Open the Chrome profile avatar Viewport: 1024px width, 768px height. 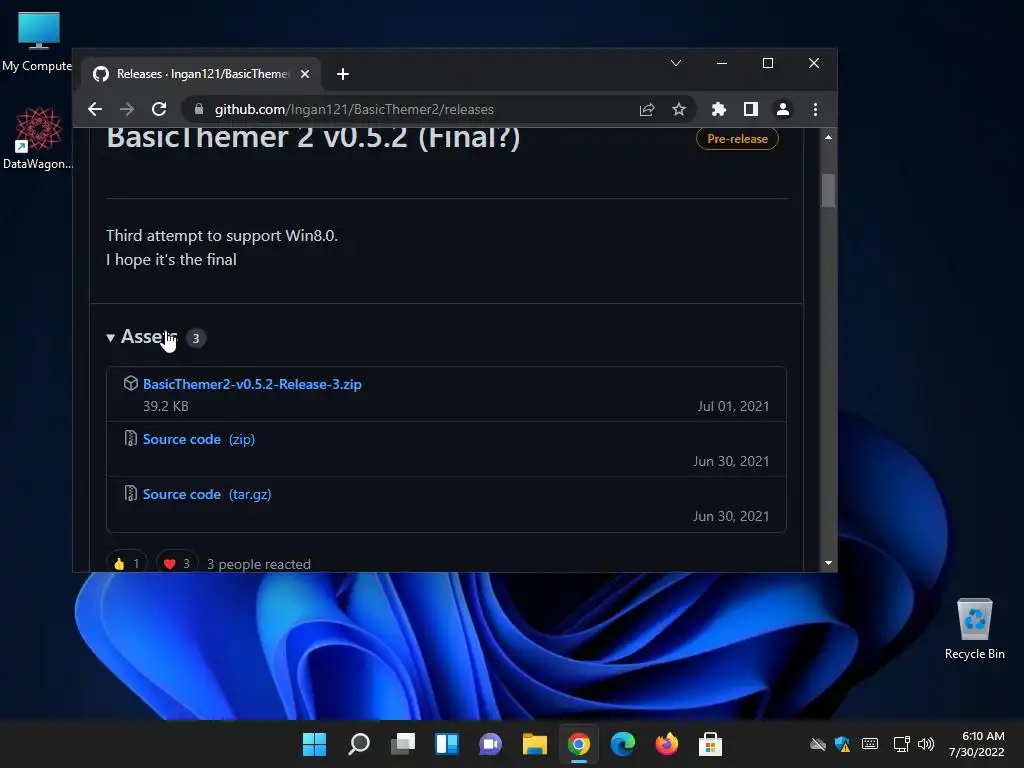click(783, 109)
